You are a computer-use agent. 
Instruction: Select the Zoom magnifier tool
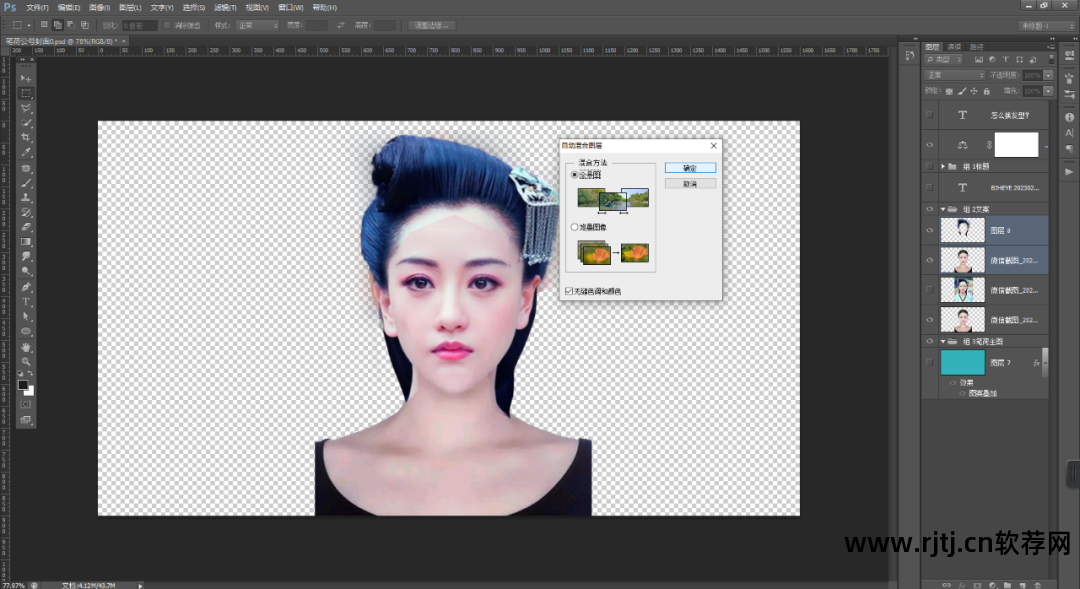point(26,361)
